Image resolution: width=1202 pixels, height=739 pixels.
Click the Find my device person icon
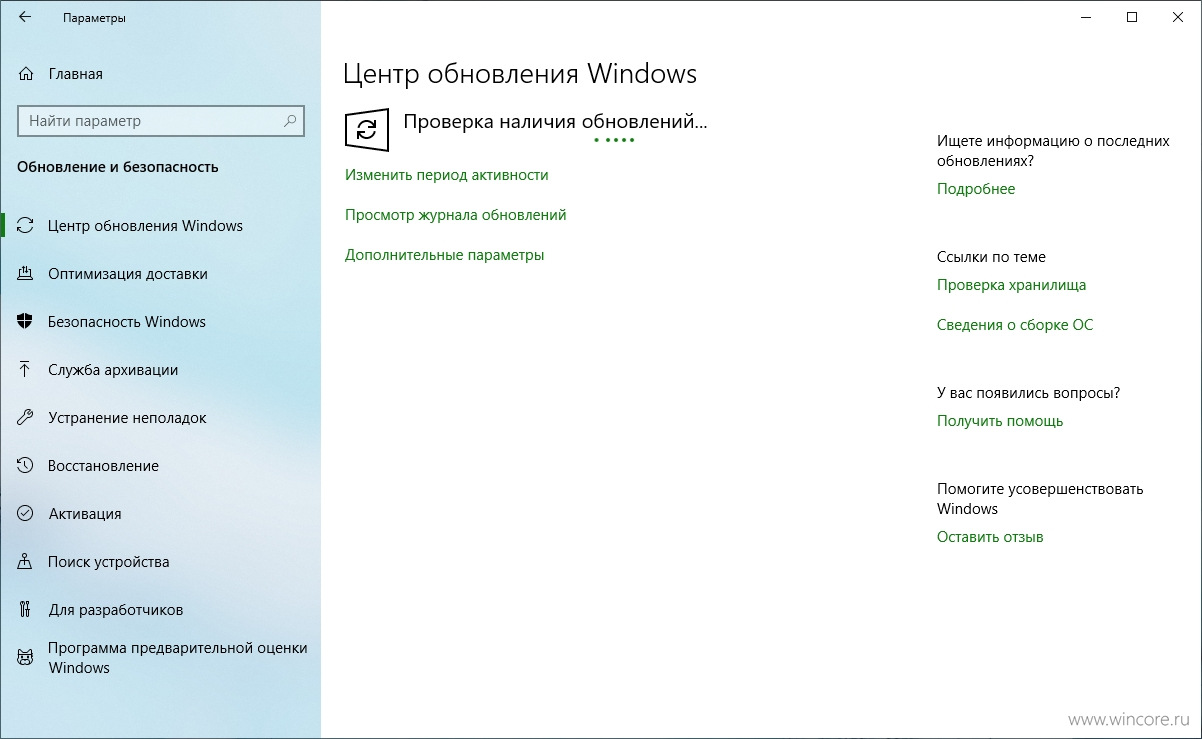point(26,562)
